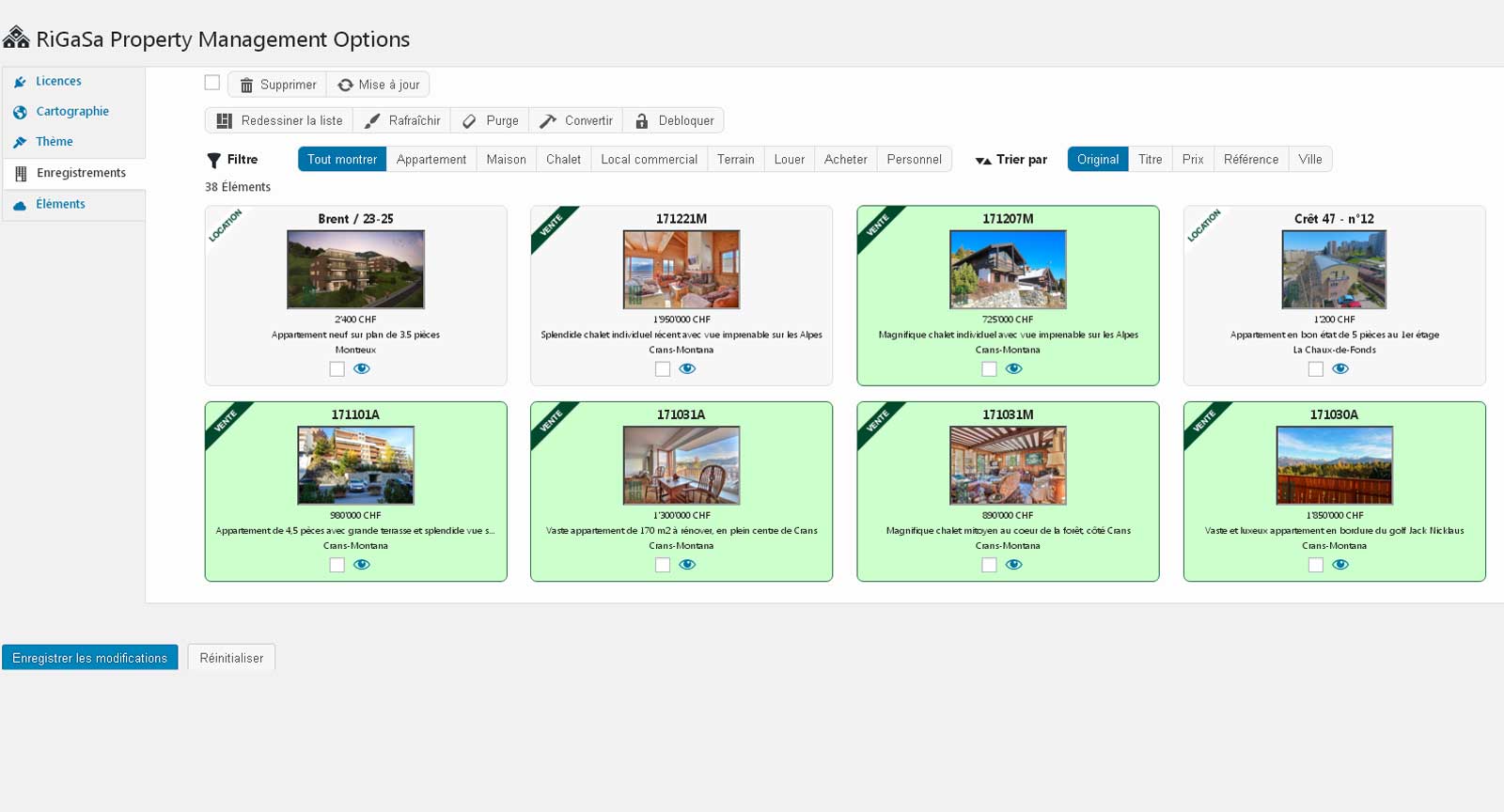Click the eraser icon on Purge
Screen dimensions: 1504x812
pyautogui.click(x=469, y=121)
